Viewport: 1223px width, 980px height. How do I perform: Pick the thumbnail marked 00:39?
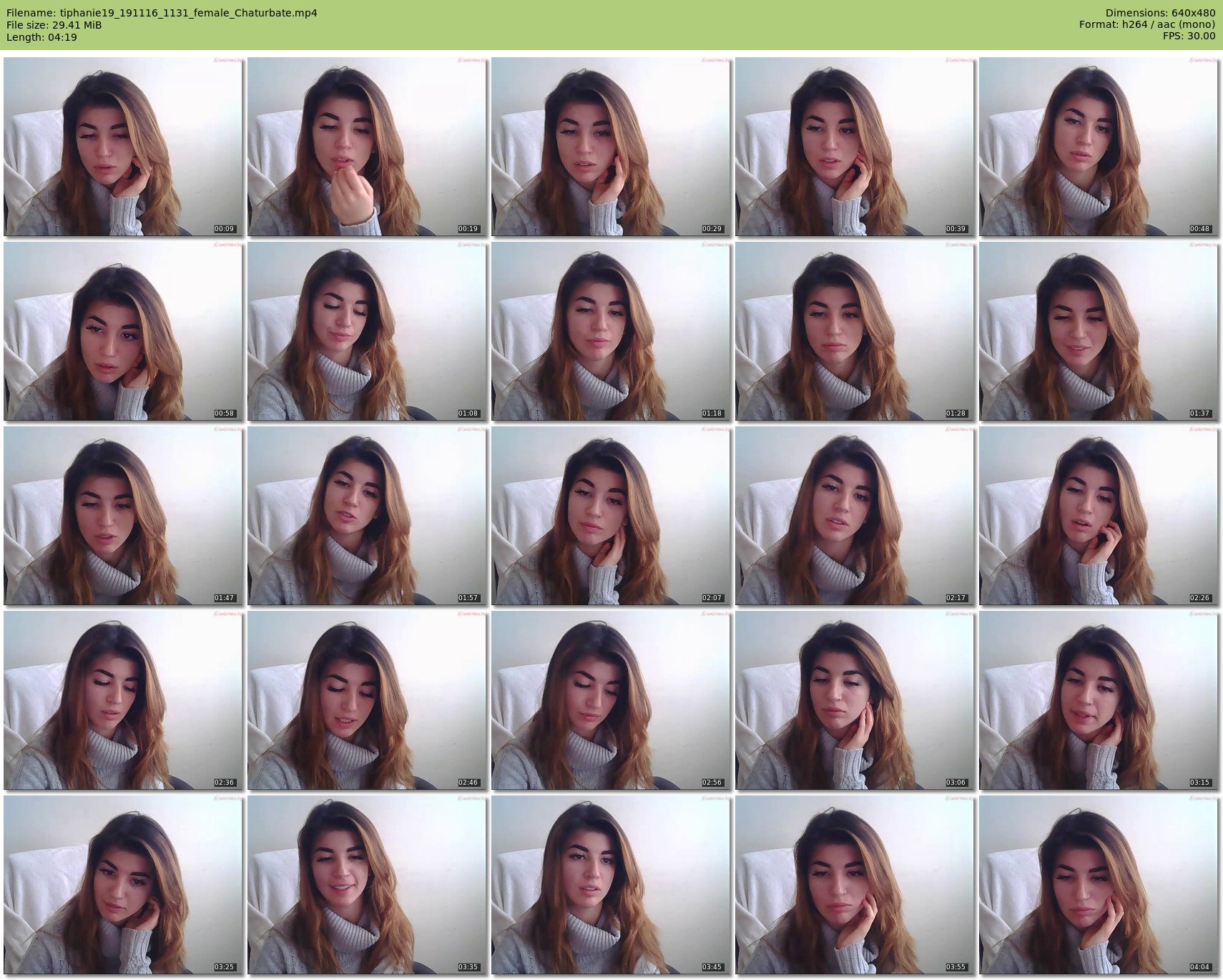pyautogui.click(x=855, y=147)
